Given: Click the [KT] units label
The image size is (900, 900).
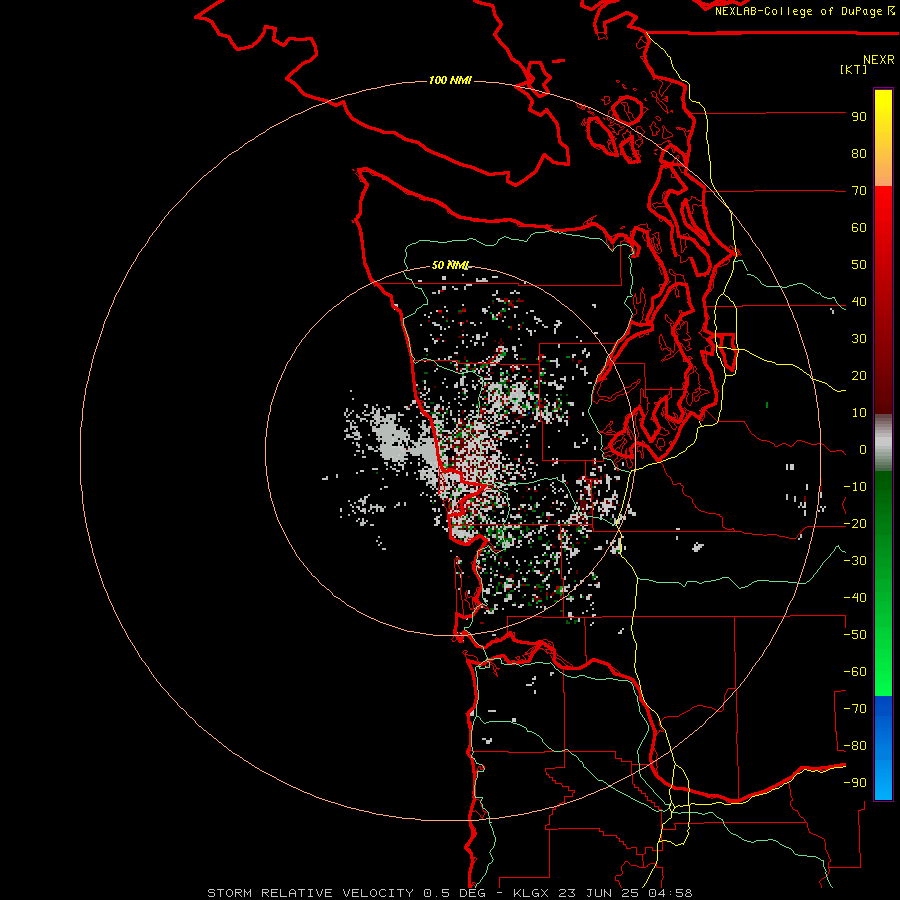Looking at the screenshot, I should coord(853,69).
